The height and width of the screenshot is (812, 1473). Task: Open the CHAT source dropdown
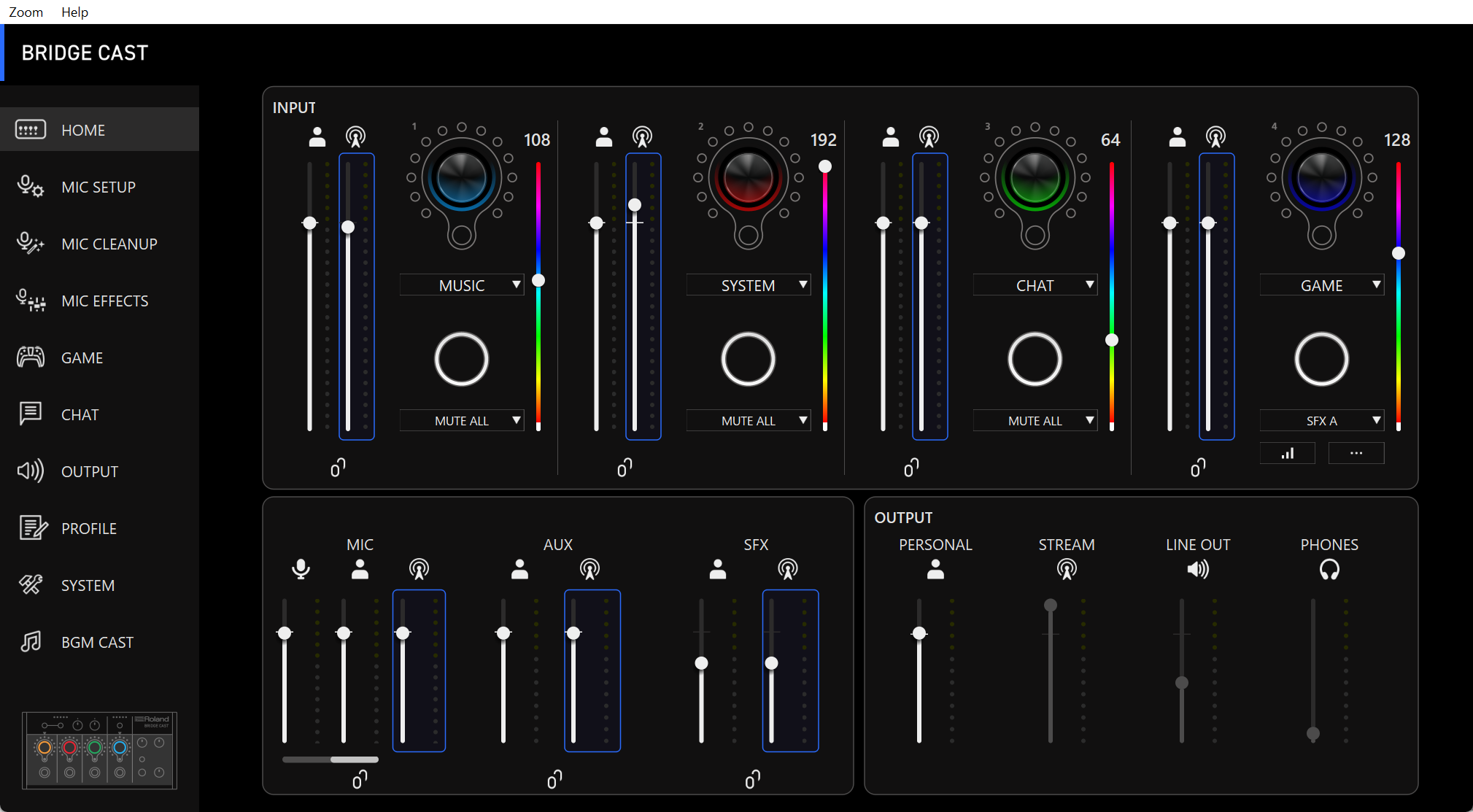tap(1035, 285)
